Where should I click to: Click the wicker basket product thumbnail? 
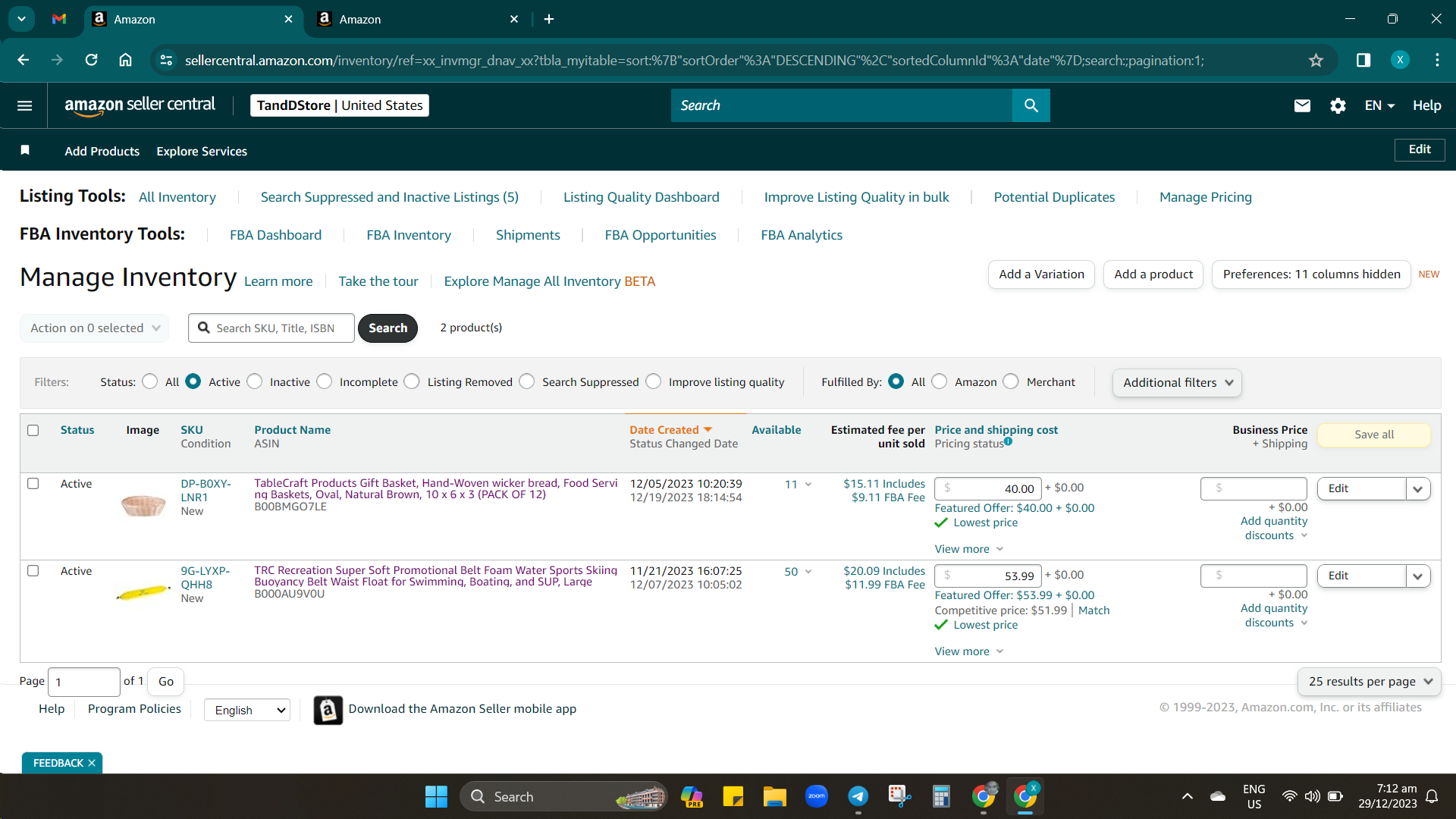(143, 504)
